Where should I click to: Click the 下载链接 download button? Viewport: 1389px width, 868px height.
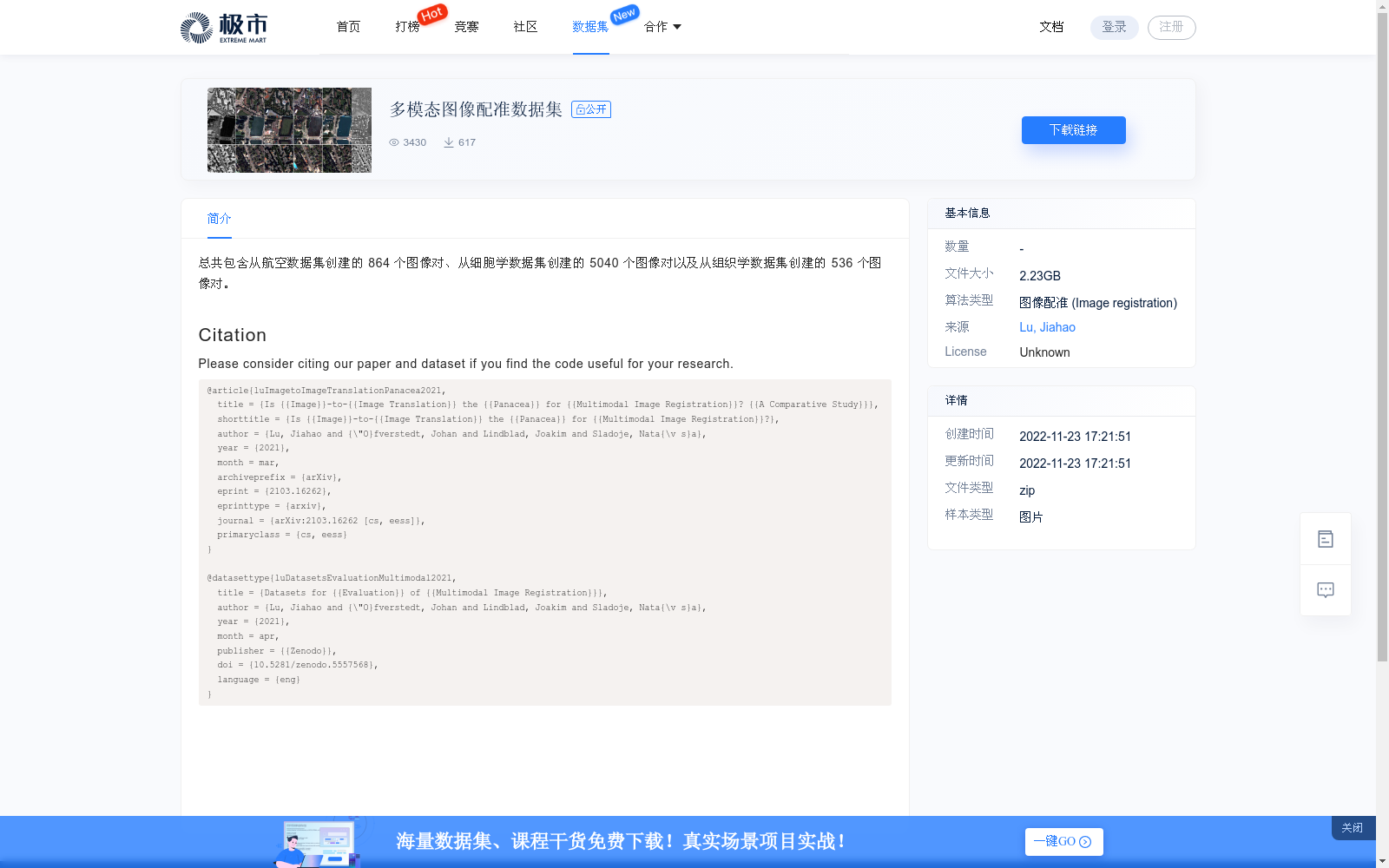(1074, 130)
